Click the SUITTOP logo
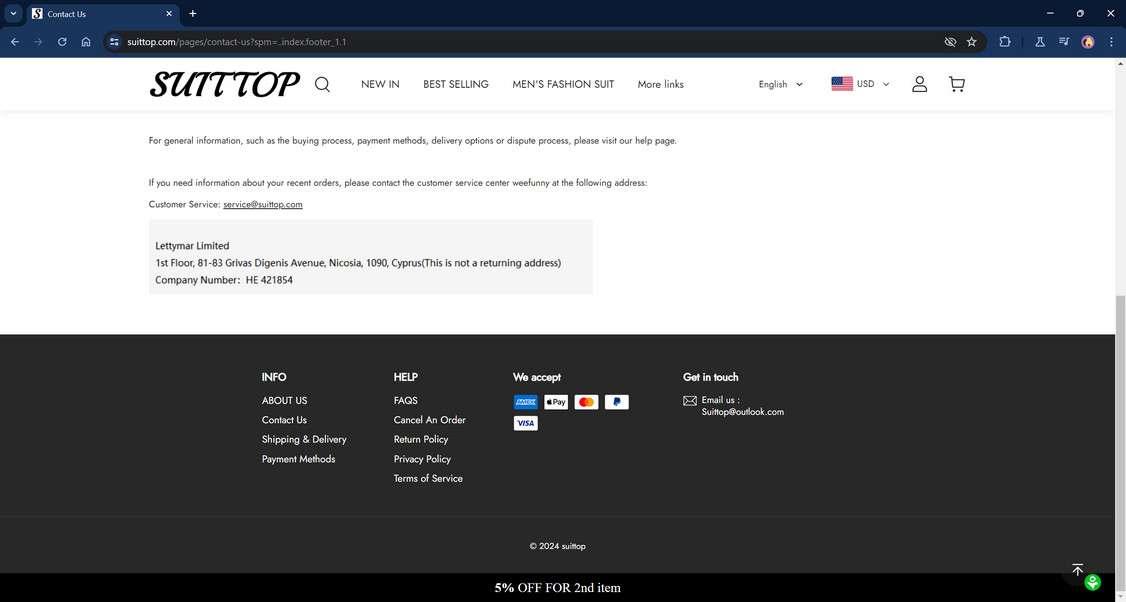Screen dimensions: 1126x602 point(225,84)
